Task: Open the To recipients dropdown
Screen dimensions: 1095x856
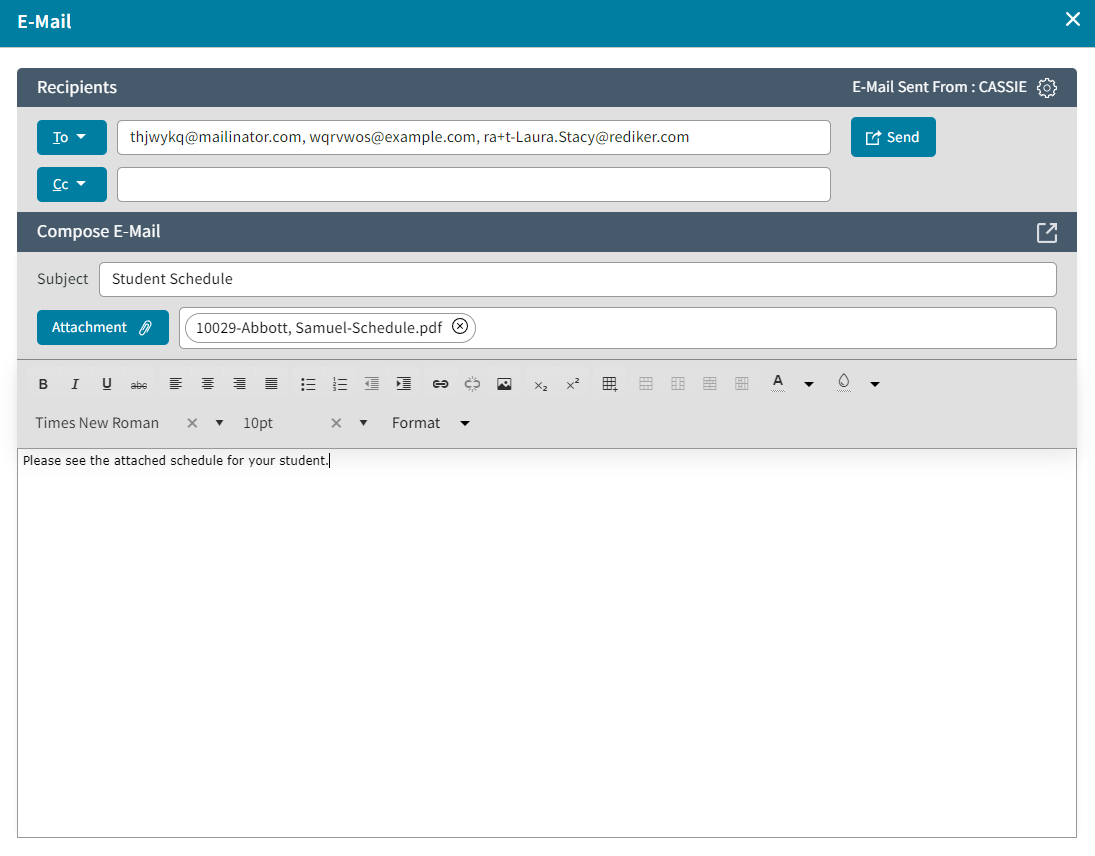Action: [72, 137]
